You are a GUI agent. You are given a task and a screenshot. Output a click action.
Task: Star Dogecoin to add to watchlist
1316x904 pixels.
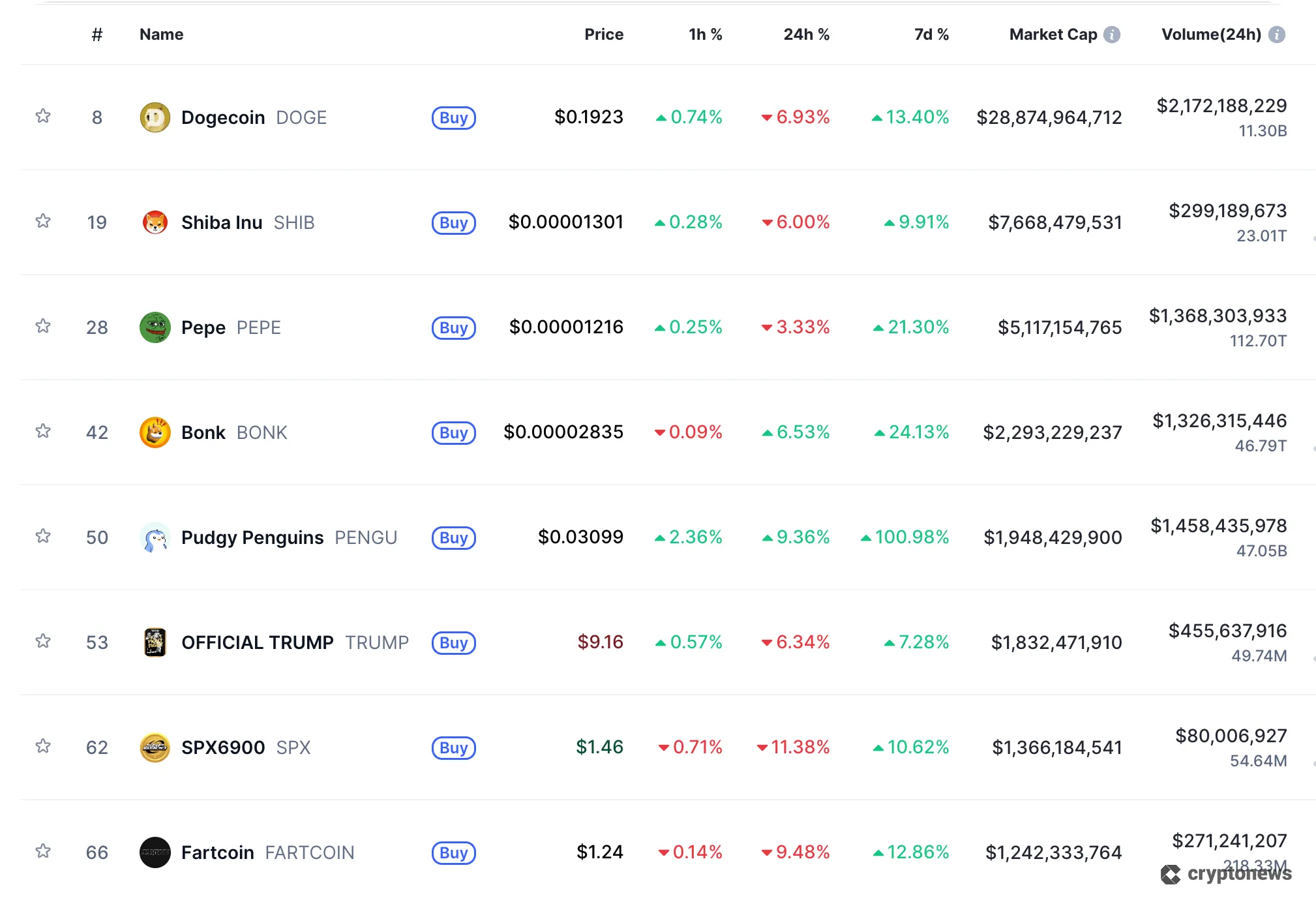point(43,116)
